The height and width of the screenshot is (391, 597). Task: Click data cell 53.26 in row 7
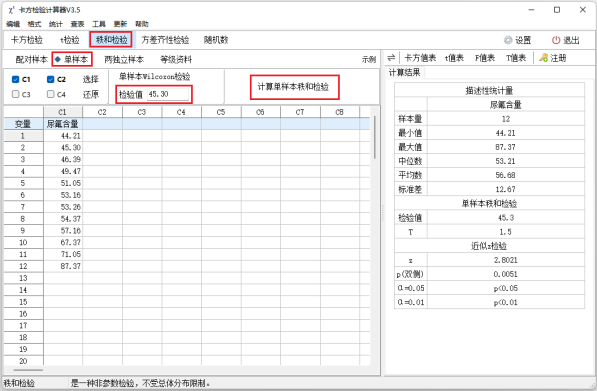tap(63, 207)
